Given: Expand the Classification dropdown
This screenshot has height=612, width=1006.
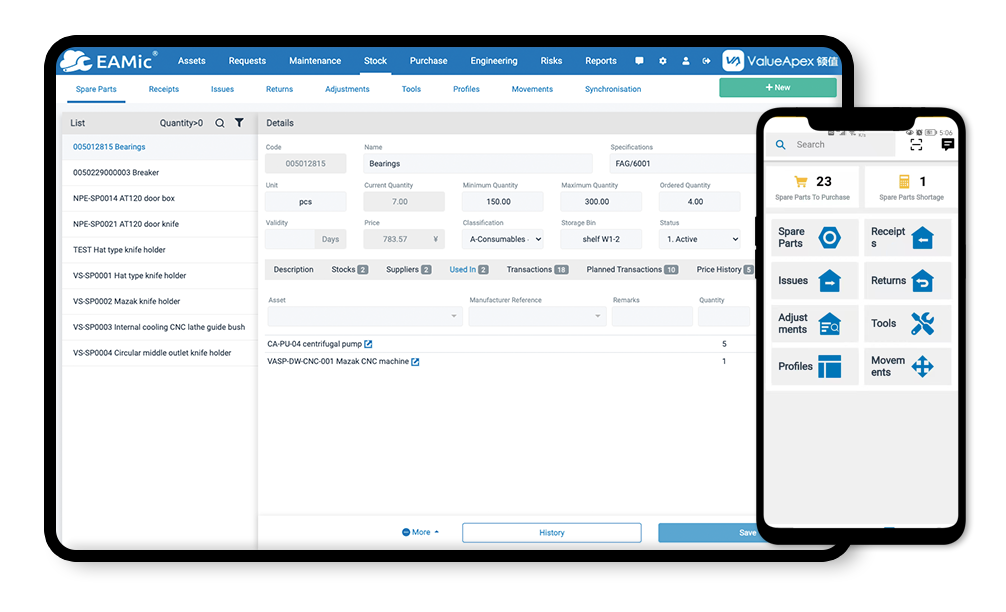Looking at the screenshot, I should click(x=503, y=239).
